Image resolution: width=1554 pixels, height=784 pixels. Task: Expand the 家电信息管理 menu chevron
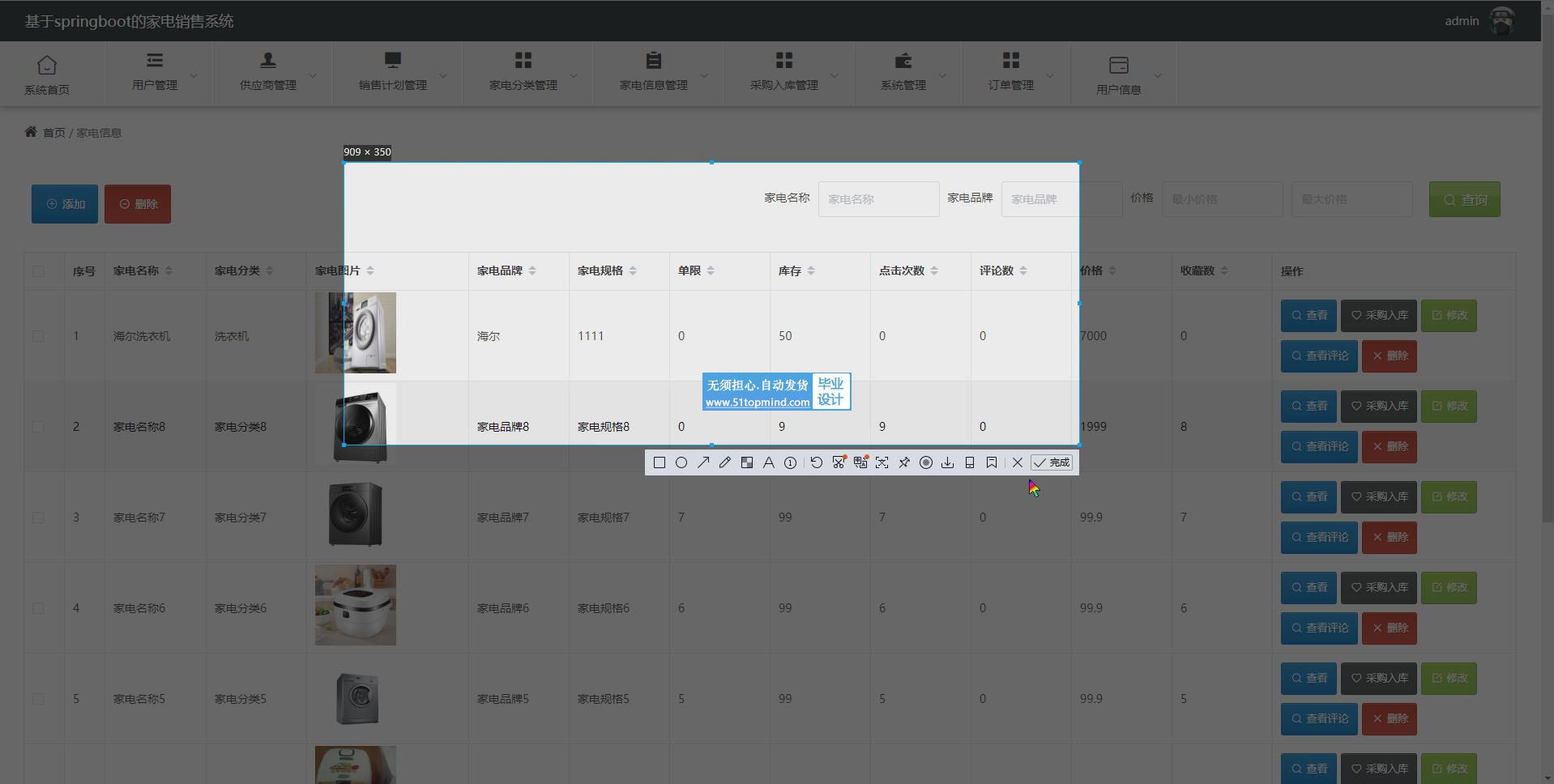click(704, 75)
